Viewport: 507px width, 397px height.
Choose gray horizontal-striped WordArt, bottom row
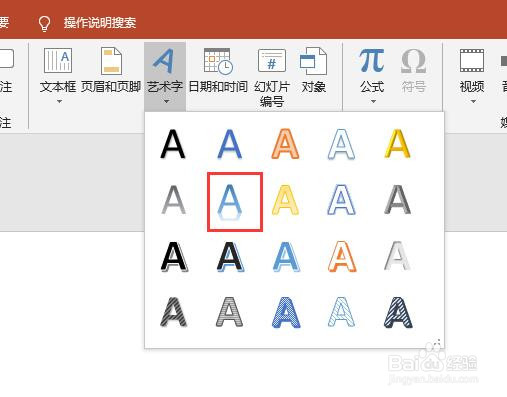coord(229,312)
